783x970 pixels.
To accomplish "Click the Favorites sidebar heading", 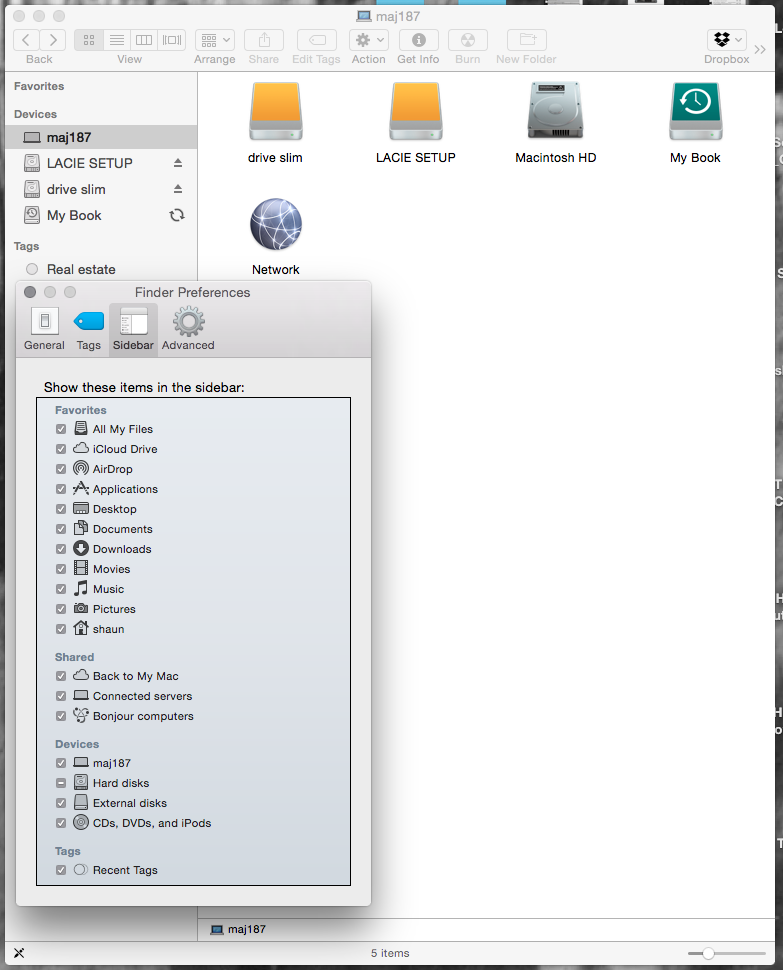I will 39,86.
